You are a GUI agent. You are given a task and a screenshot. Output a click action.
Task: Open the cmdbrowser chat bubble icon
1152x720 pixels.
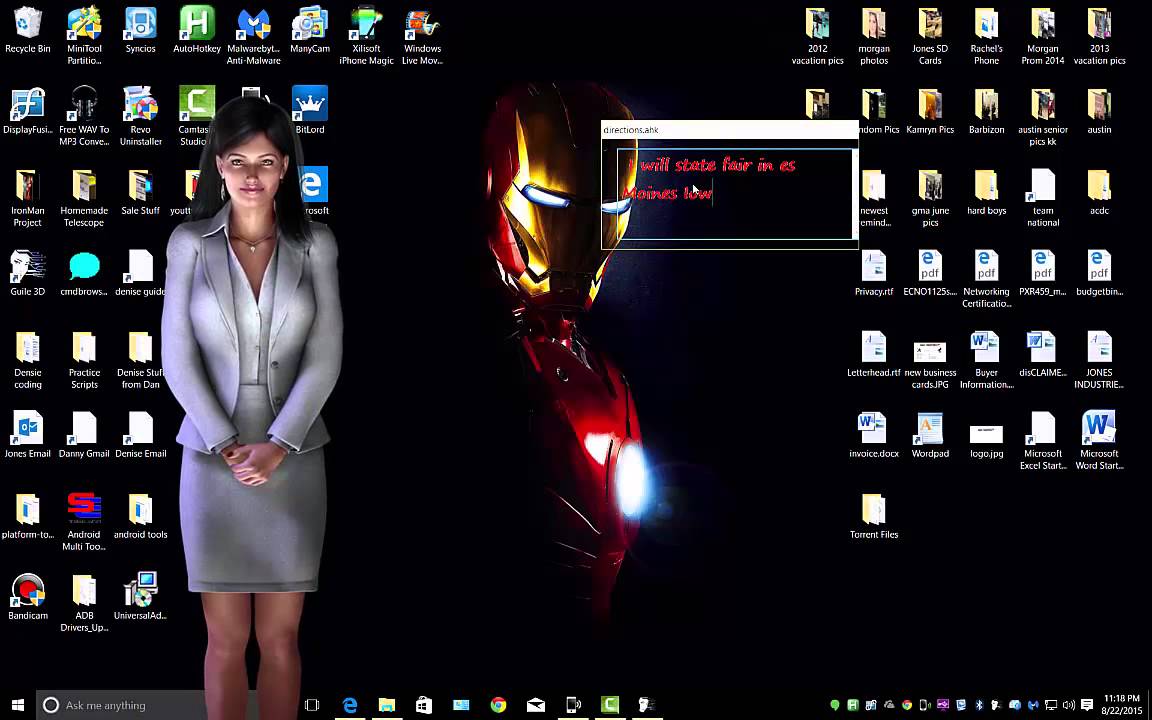[84, 273]
